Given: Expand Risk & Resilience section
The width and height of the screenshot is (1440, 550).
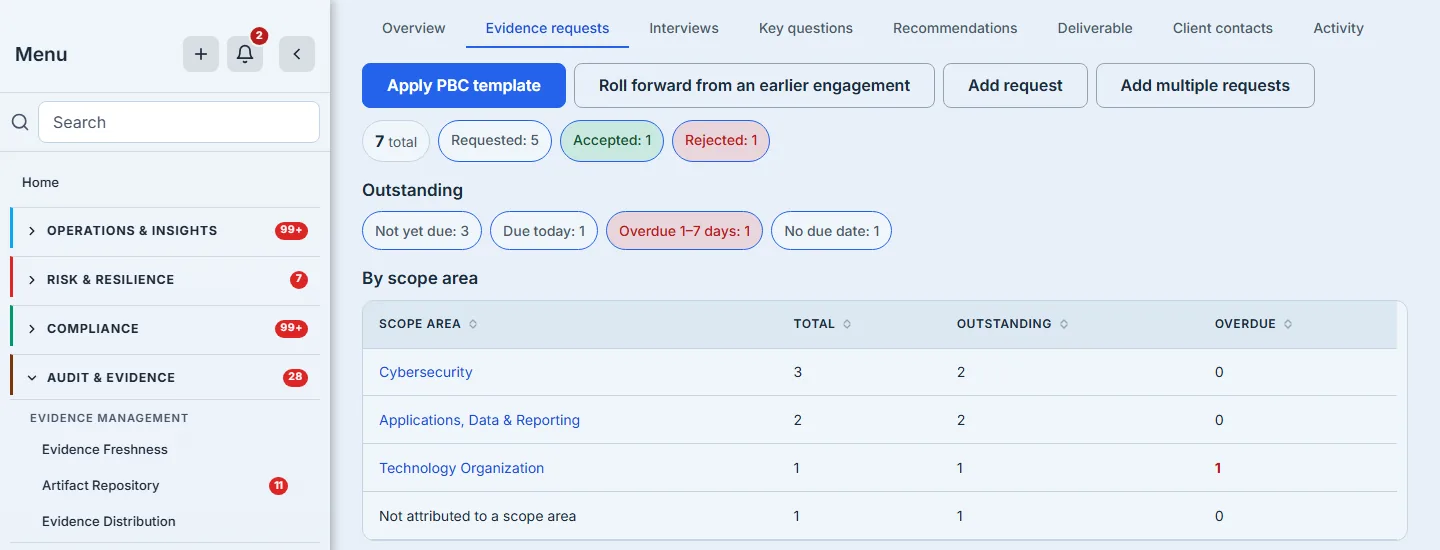Looking at the screenshot, I should (x=165, y=280).
